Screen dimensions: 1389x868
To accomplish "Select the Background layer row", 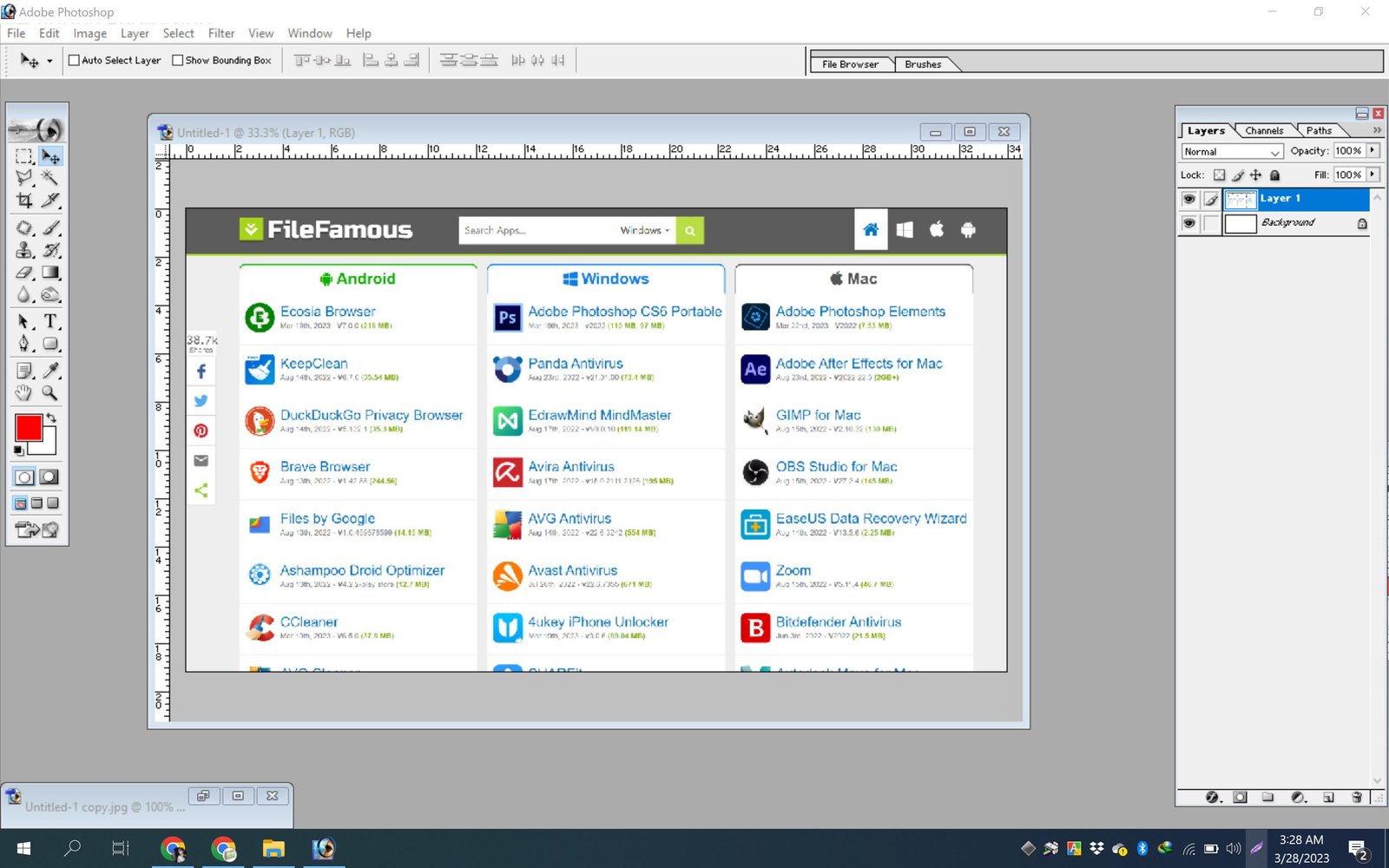I will click(x=1274, y=224).
